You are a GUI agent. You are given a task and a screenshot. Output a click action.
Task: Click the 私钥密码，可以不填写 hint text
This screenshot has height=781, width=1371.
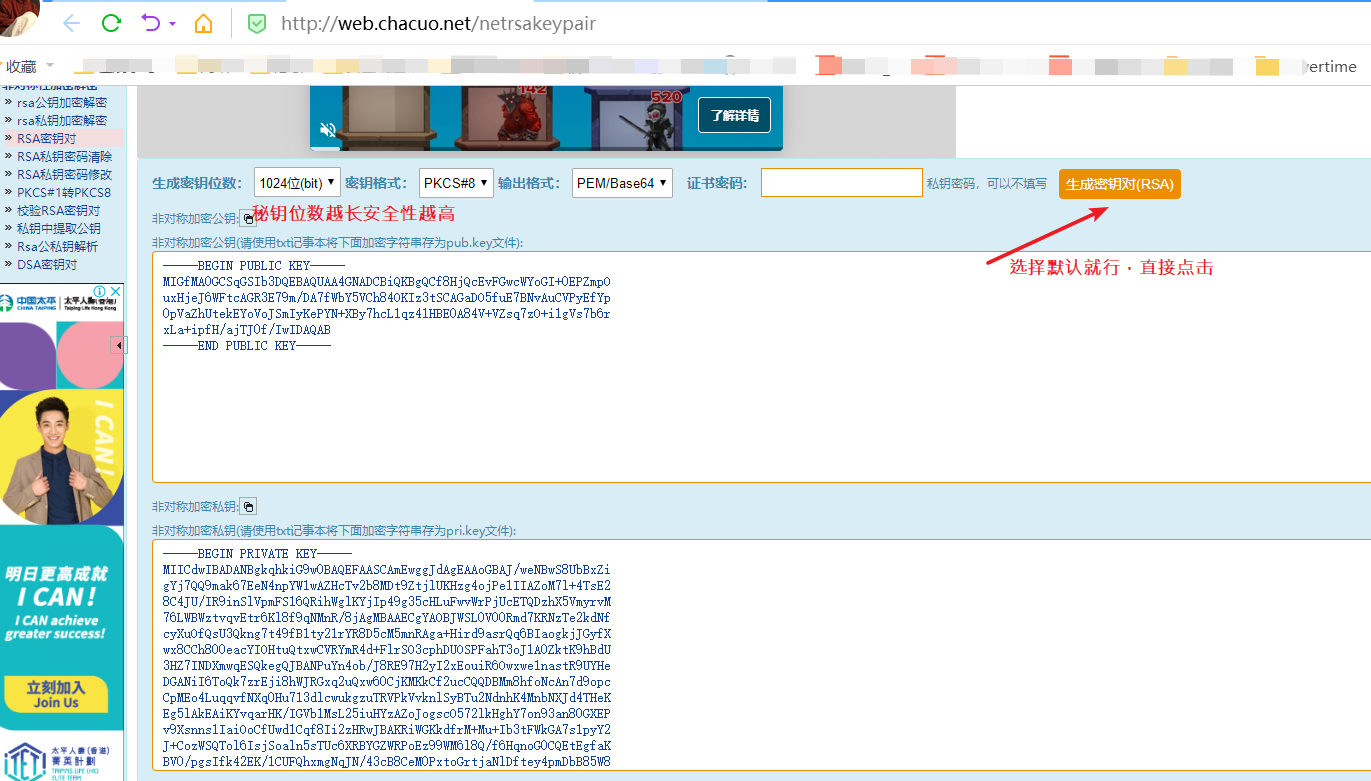coord(987,184)
